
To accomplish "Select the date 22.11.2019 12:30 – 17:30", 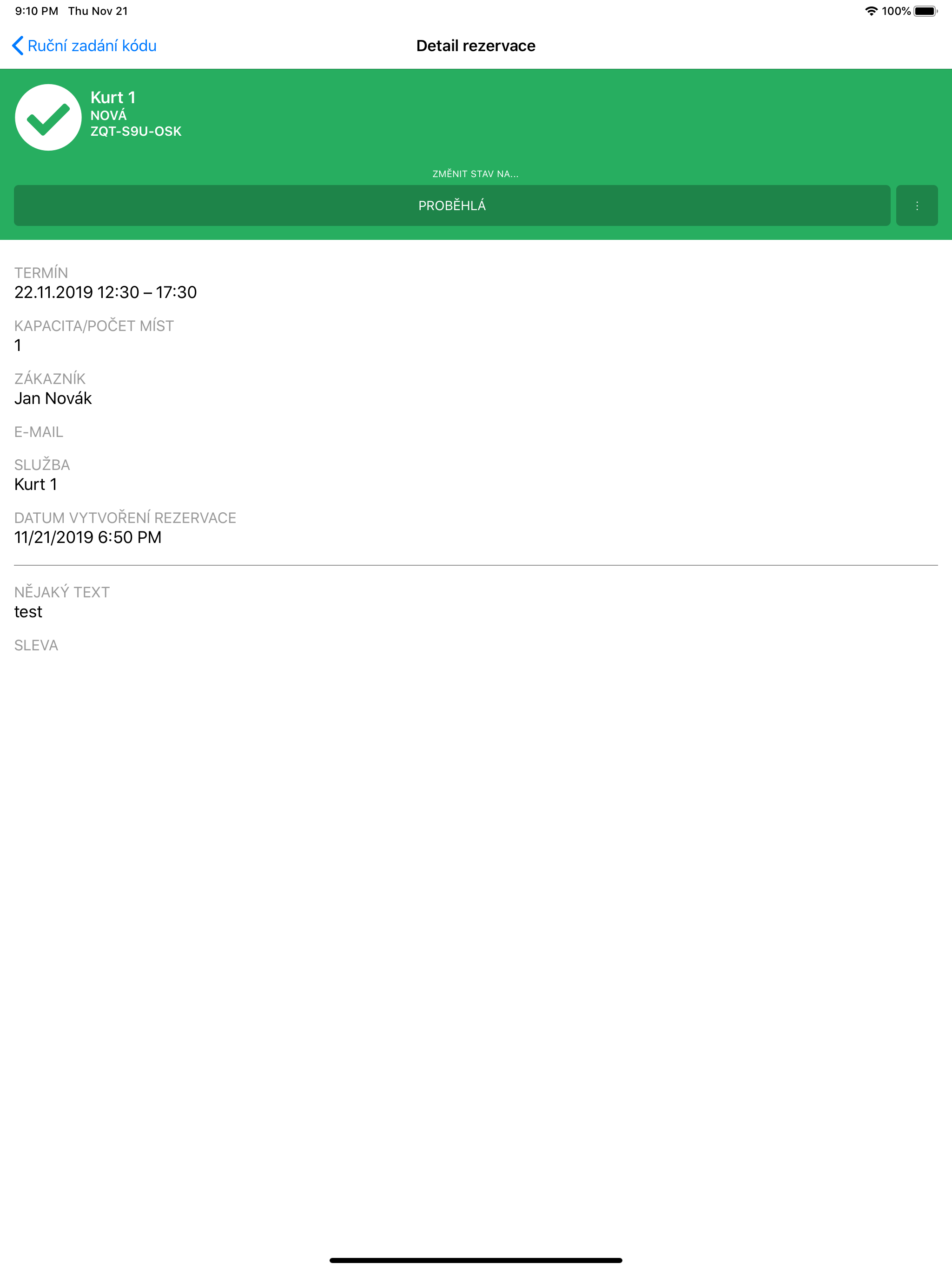I will [106, 292].
